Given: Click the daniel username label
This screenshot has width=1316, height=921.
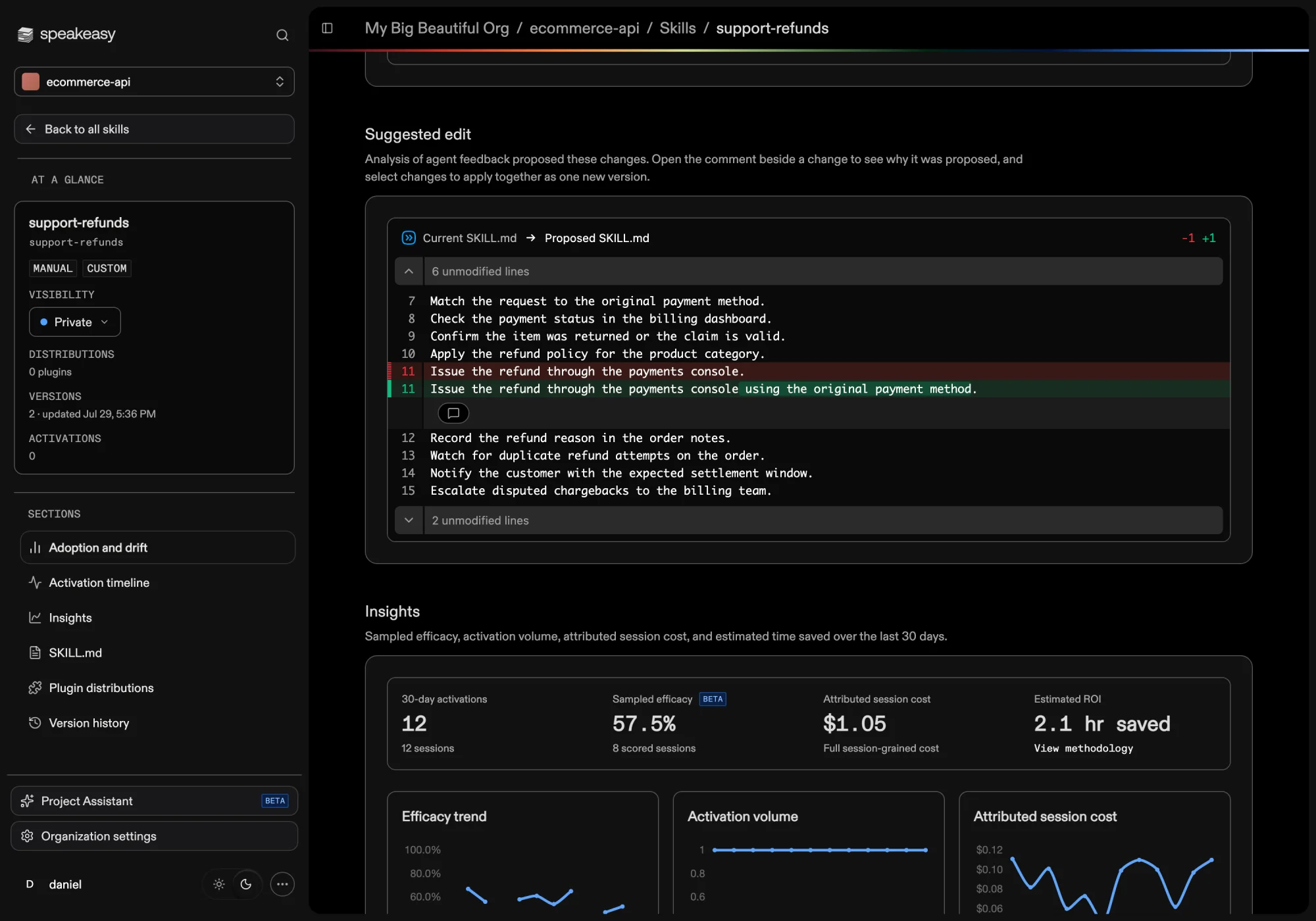Looking at the screenshot, I should pos(65,884).
